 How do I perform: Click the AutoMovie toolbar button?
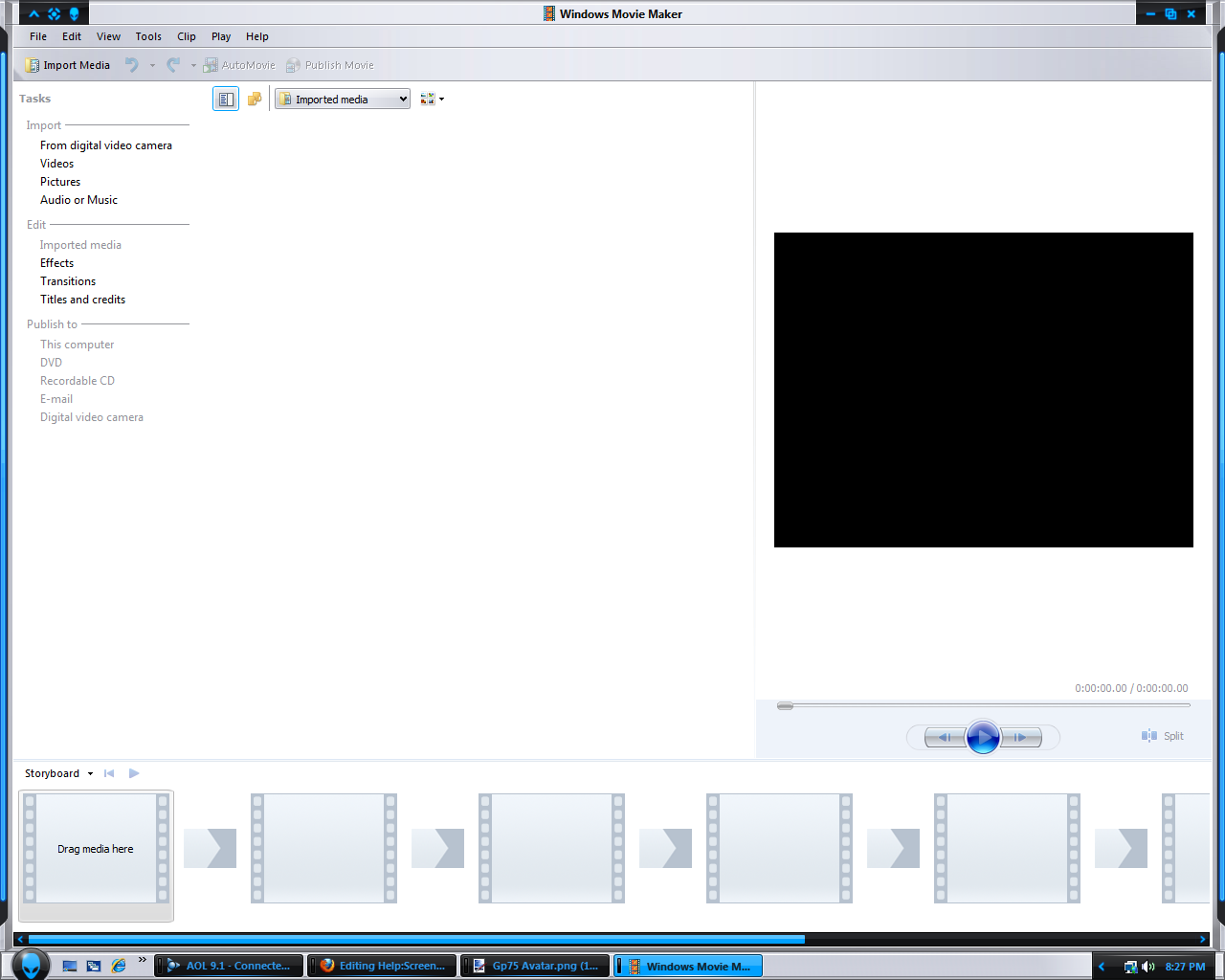tap(239, 65)
